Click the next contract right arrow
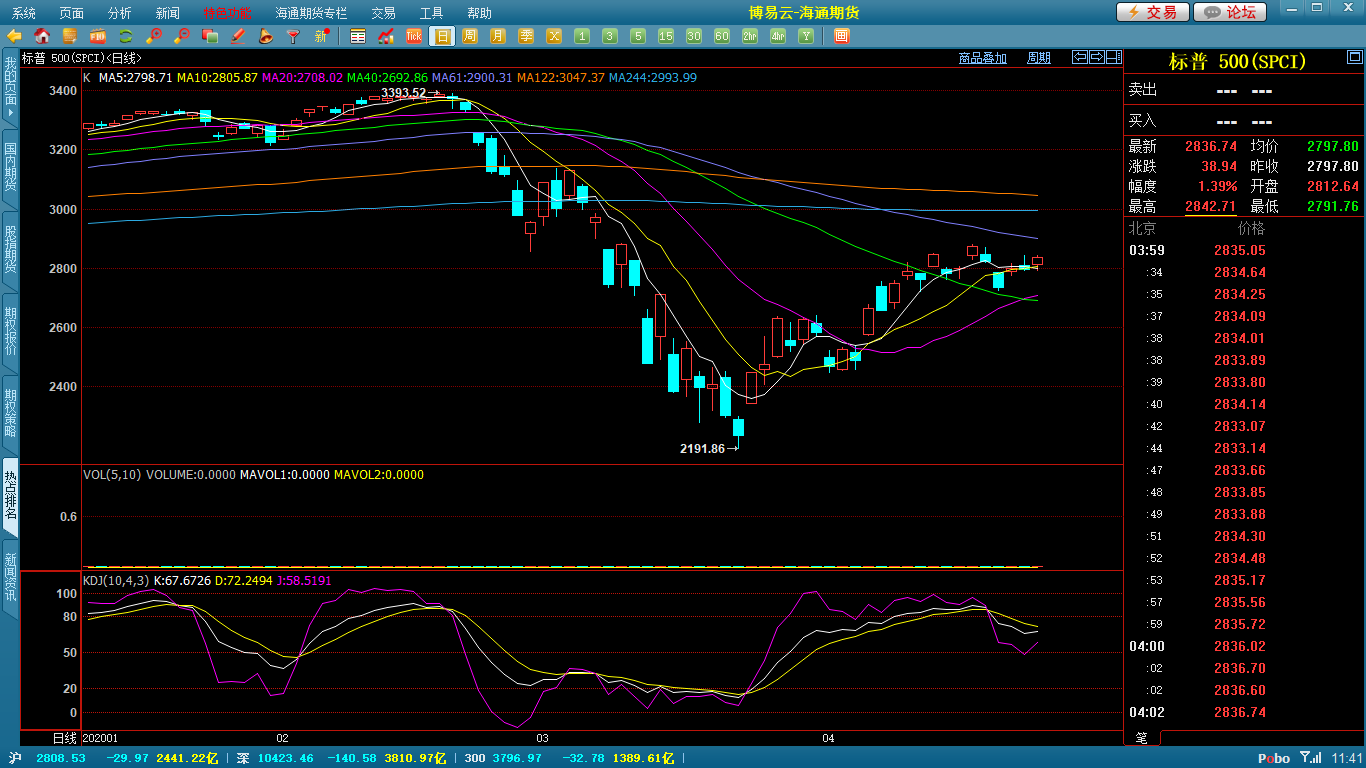The height and width of the screenshot is (768, 1366). 1096,57
